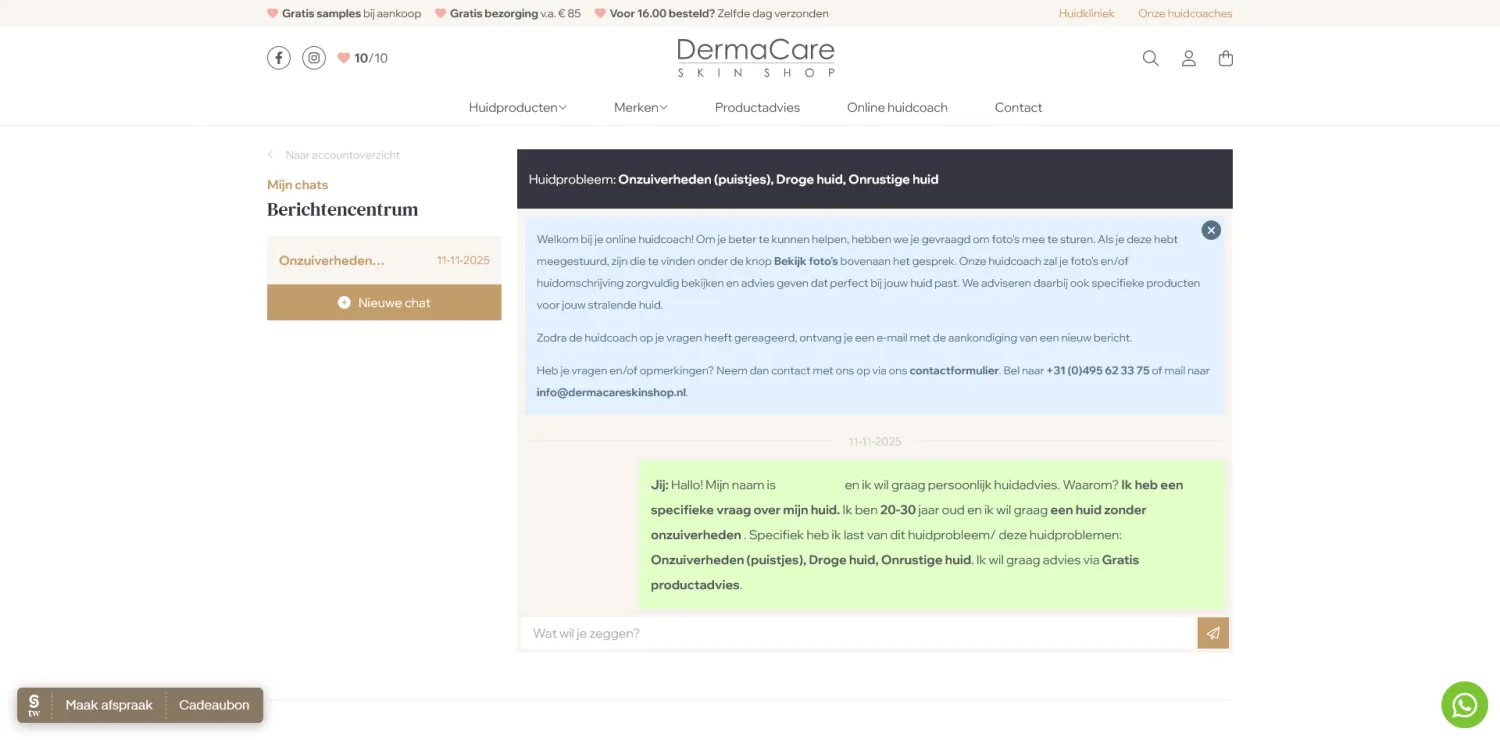This screenshot has height=740, width=1500.
Task: Open the Instagram icon
Action: point(313,57)
